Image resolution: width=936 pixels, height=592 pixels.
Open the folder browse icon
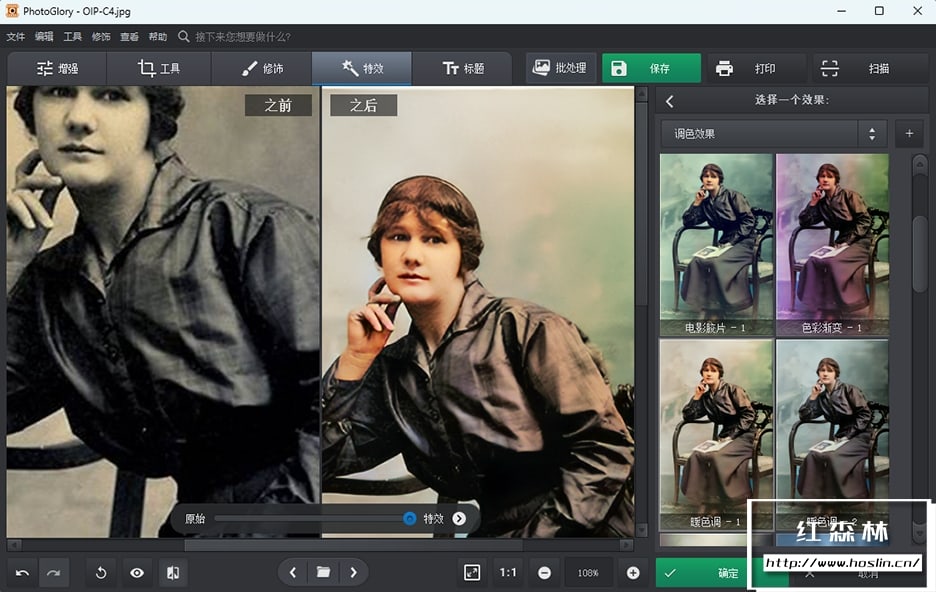point(323,572)
